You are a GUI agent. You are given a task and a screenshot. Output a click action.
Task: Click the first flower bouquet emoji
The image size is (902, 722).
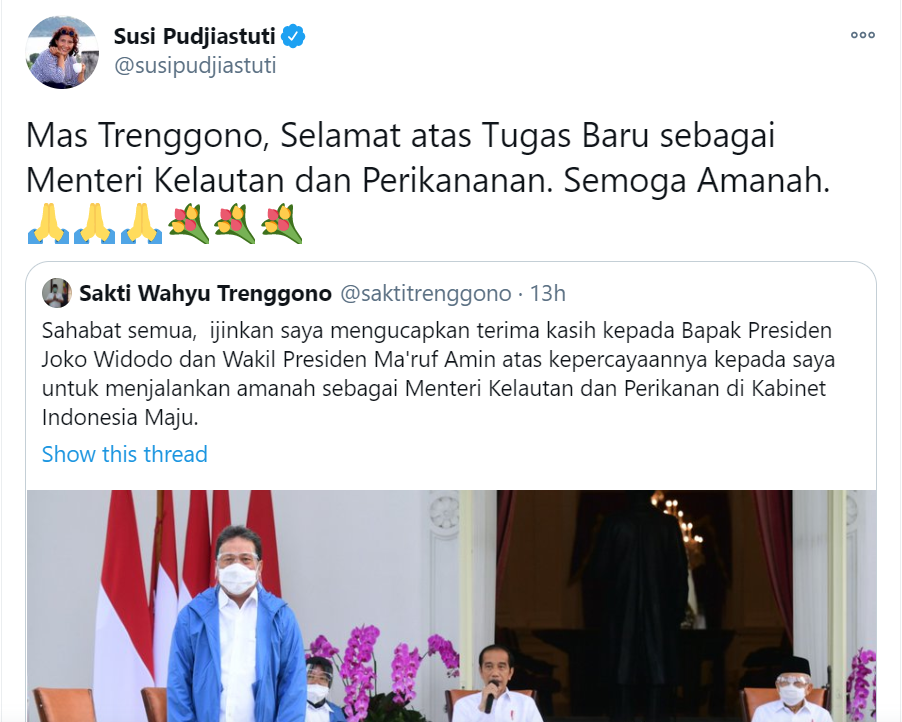[188, 223]
